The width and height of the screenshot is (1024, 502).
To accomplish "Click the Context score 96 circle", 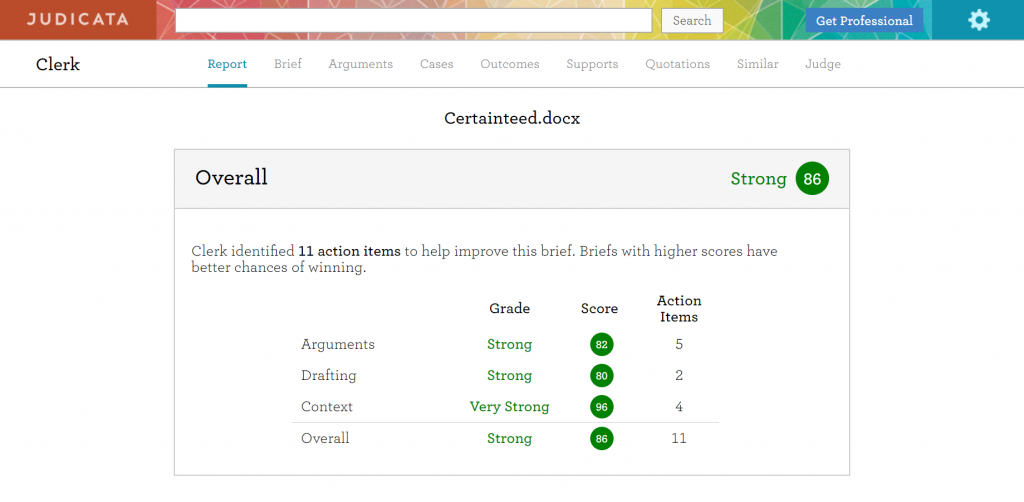I will (601, 407).
